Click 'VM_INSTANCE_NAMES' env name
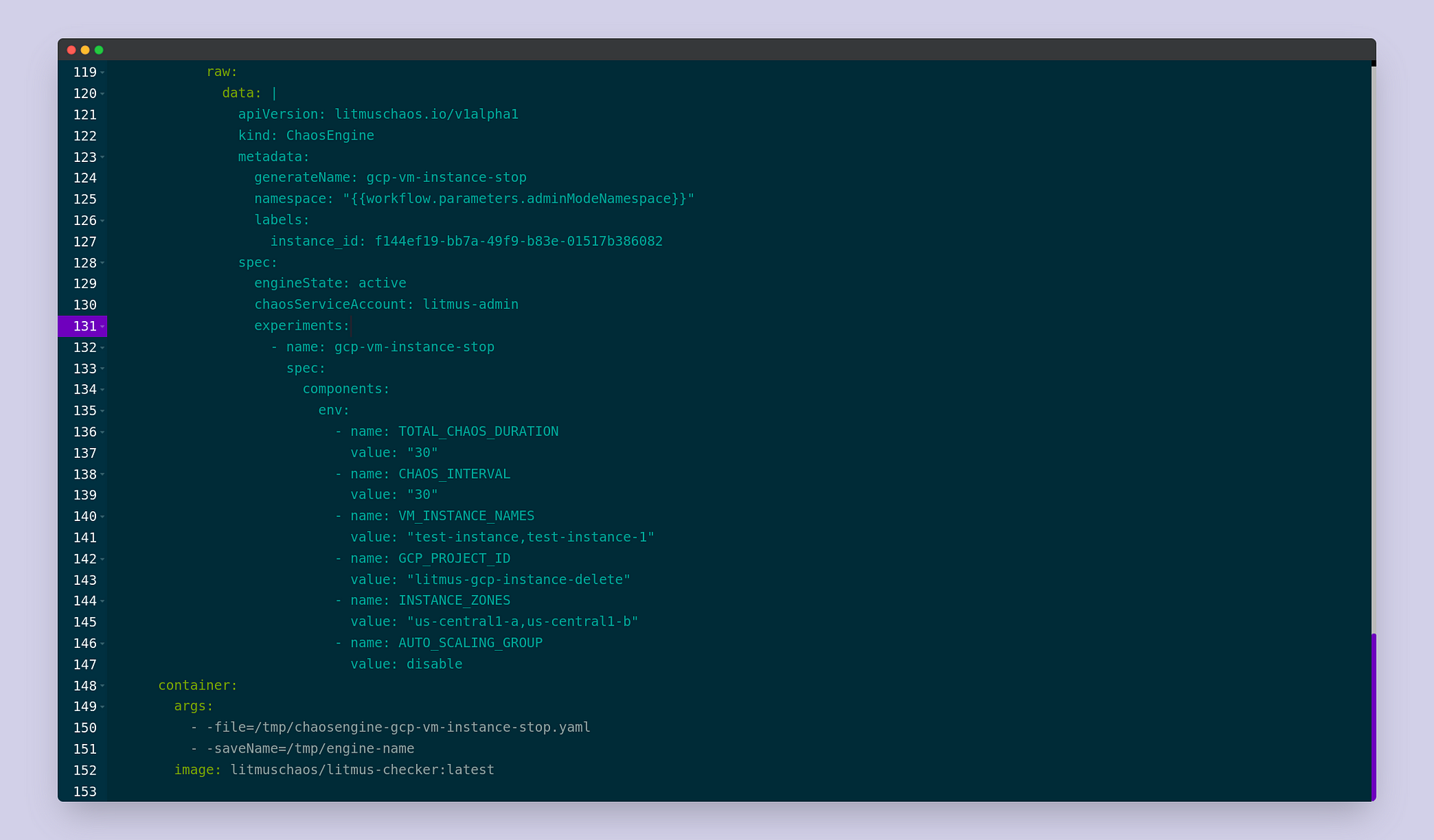This screenshot has width=1434, height=840. click(x=467, y=517)
